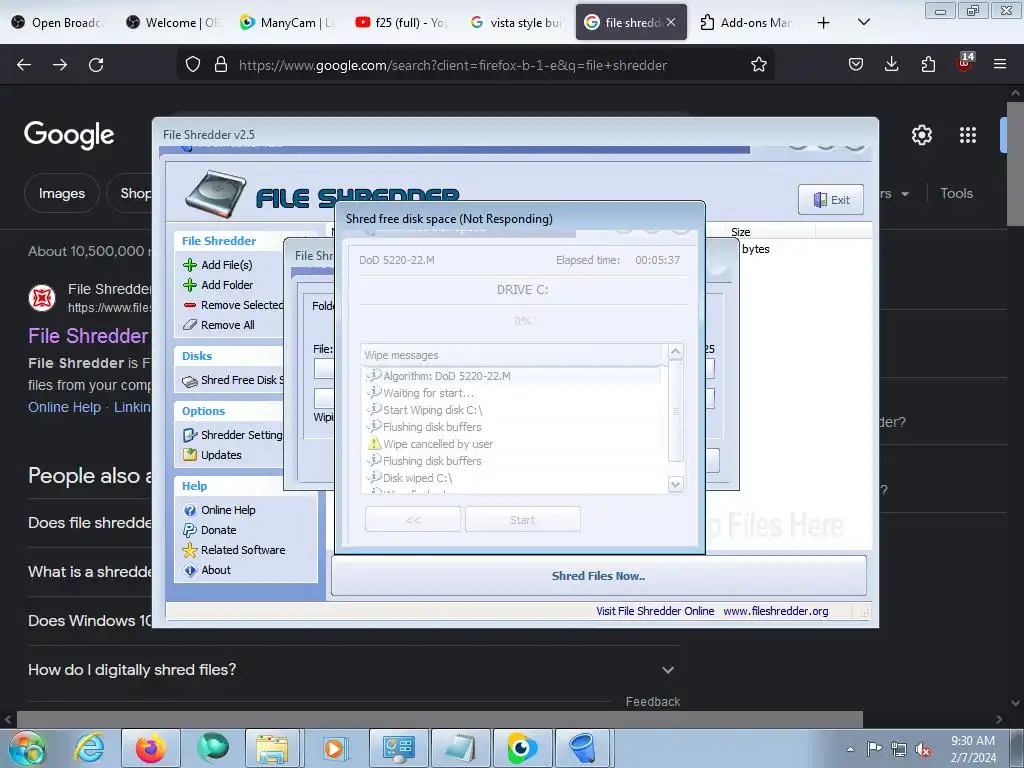The height and width of the screenshot is (768, 1024).
Task: Open the Google apps grid
Action: [968, 135]
